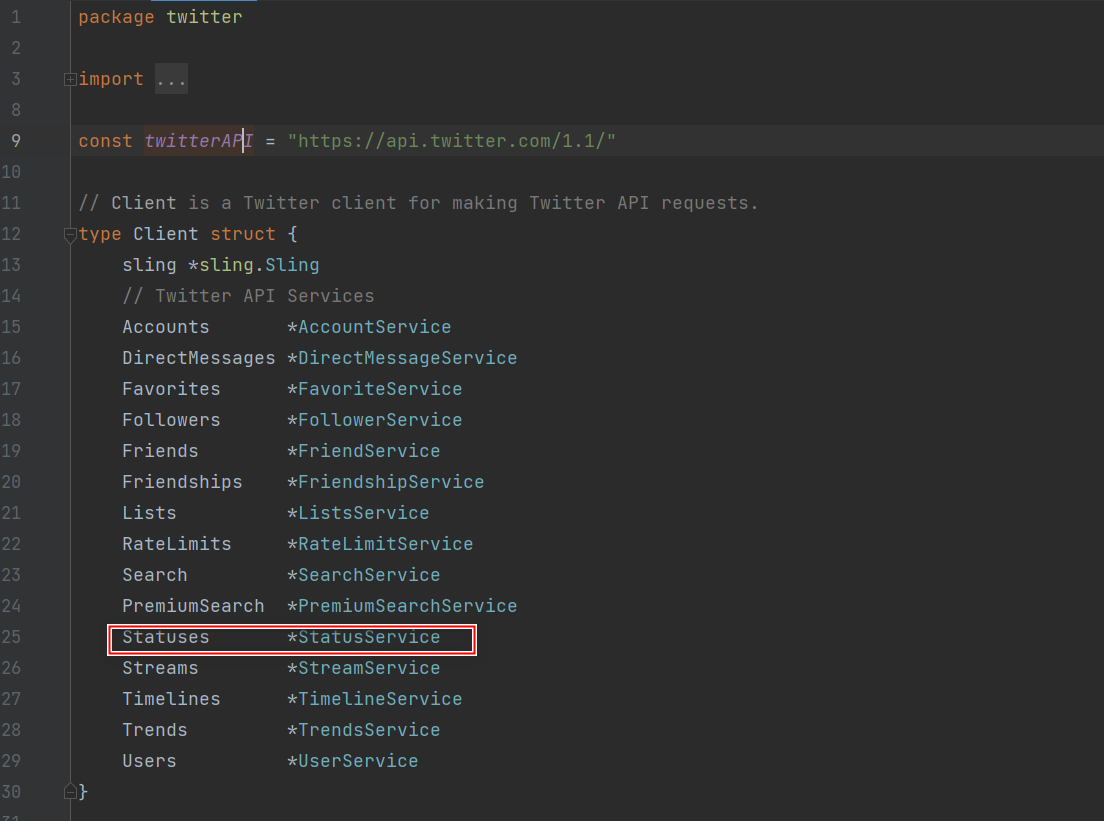This screenshot has width=1104, height=821.
Task: Click the Accounts field name
Action: 165,327
